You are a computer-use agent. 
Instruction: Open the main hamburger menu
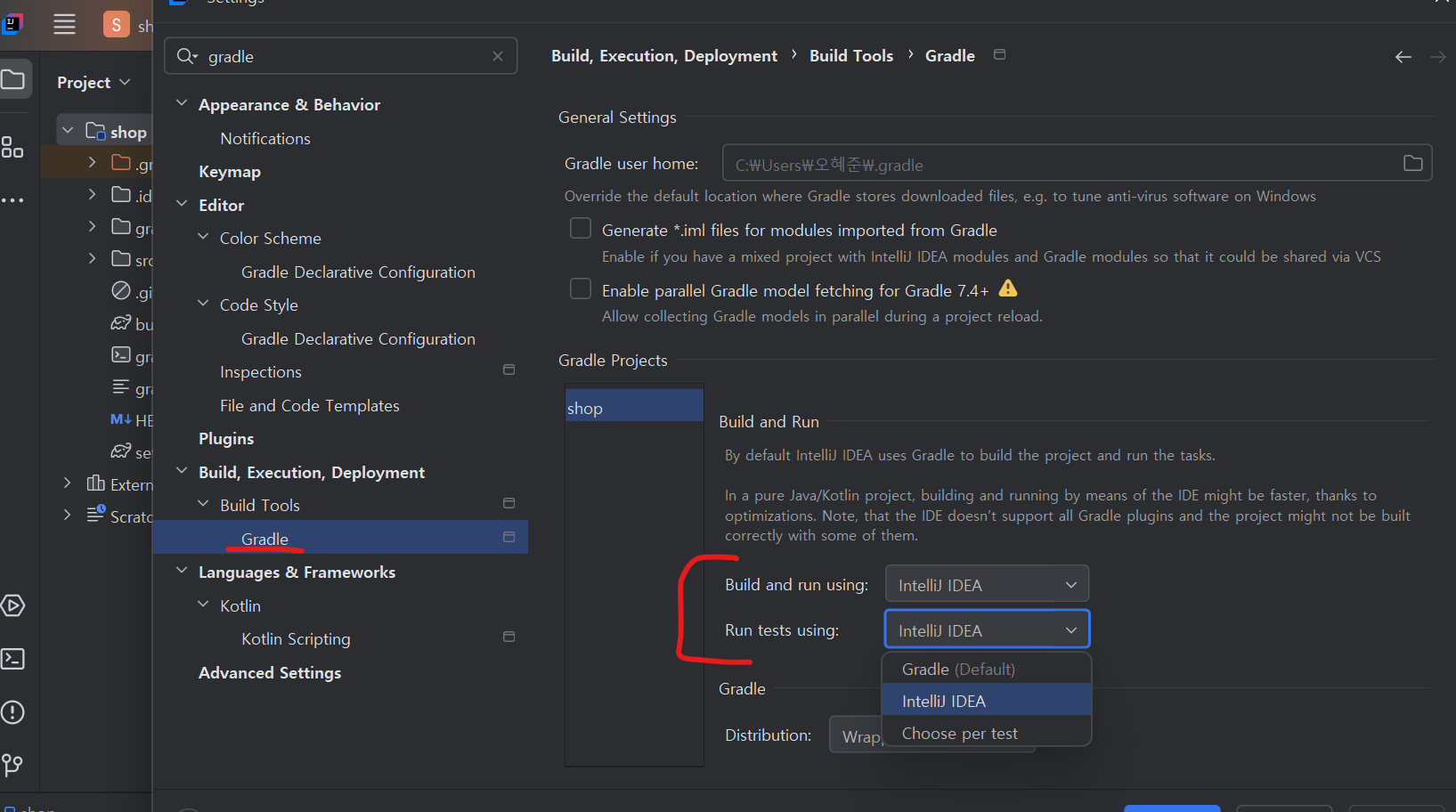click(x=64, y=24)
